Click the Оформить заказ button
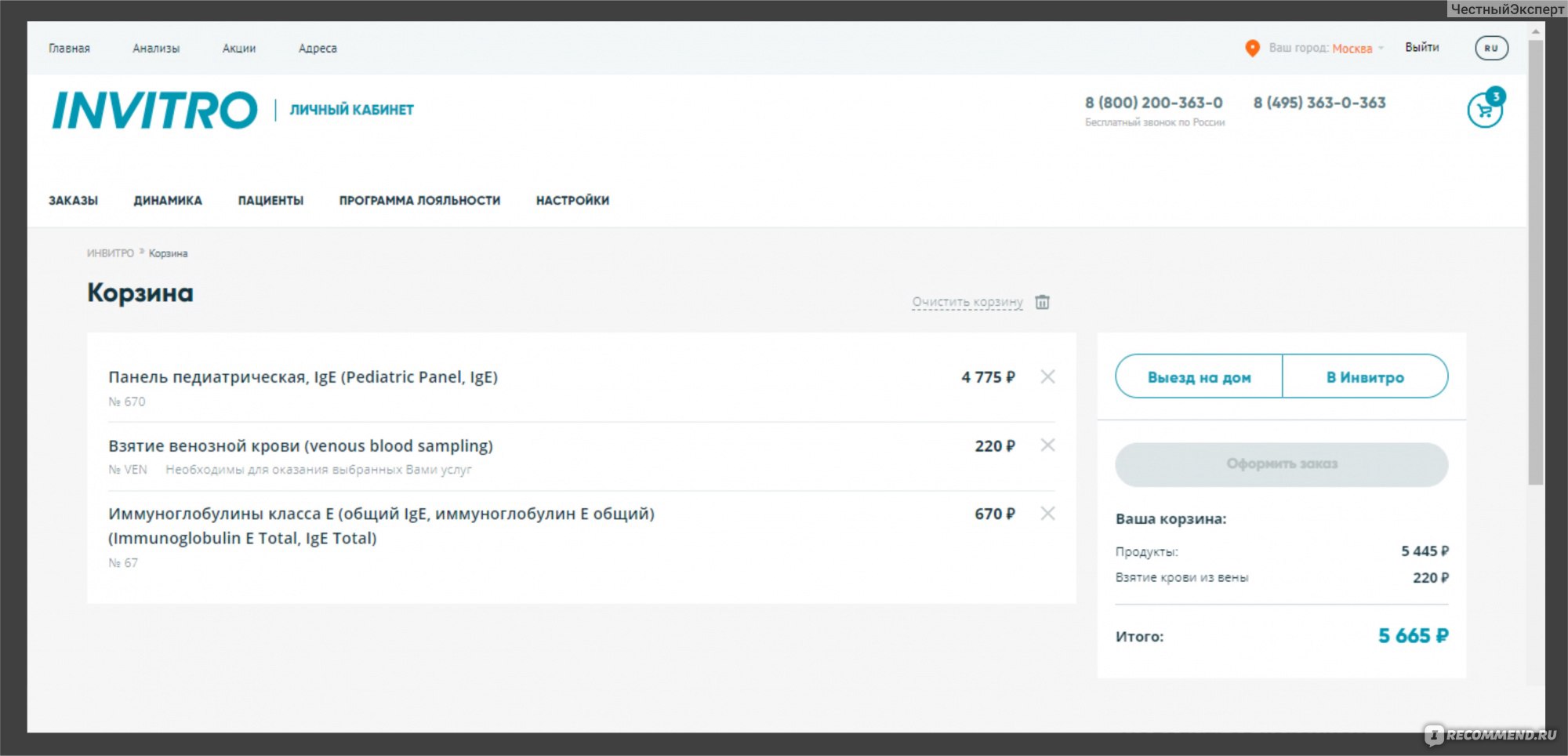The width and height of the screenshot is (1568, 756). point(1281,463)
